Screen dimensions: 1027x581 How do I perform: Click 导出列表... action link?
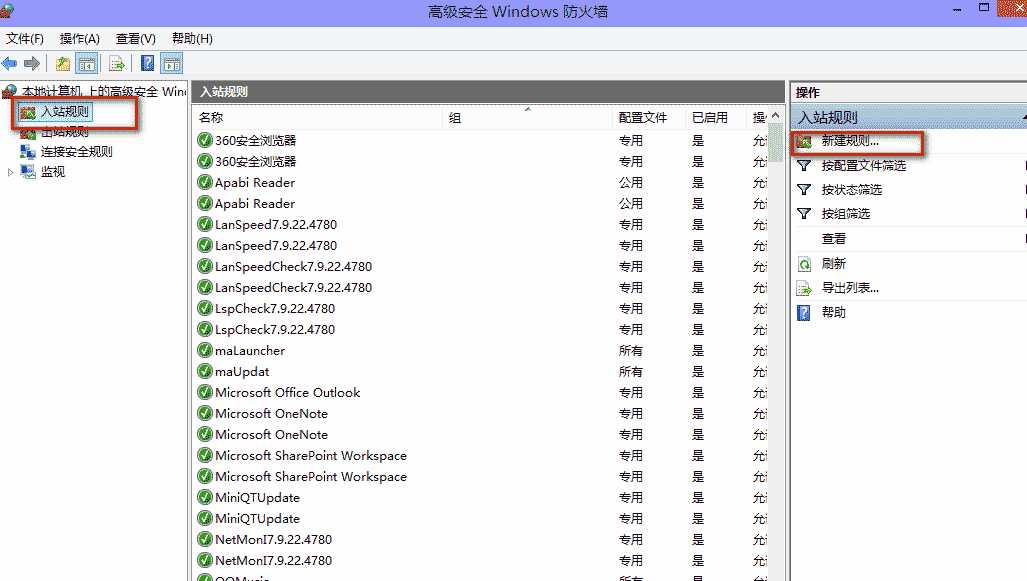click(850, 288)
